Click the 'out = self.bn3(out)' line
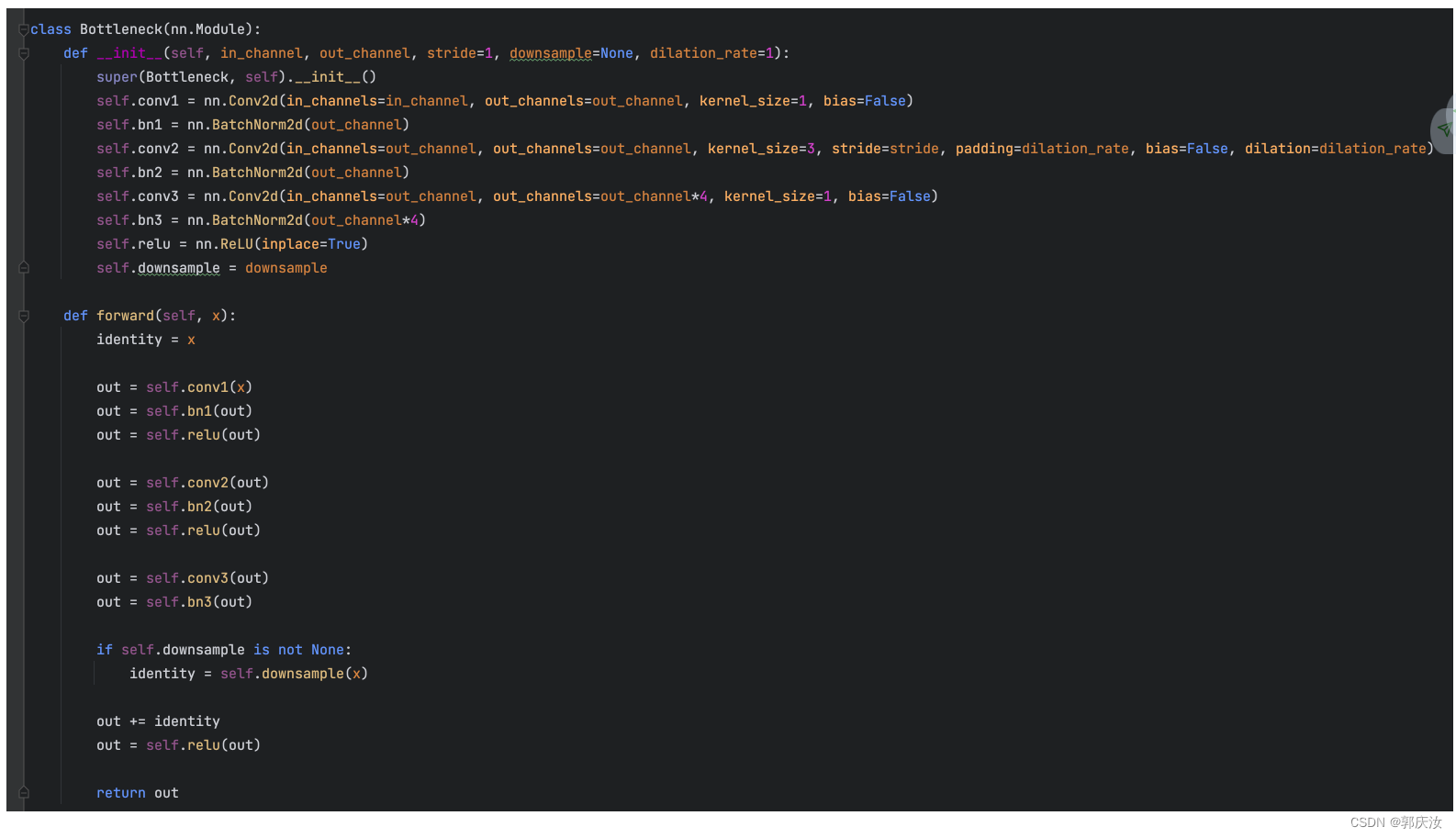Screen dimensions: 1456x838 click(174, 602)
